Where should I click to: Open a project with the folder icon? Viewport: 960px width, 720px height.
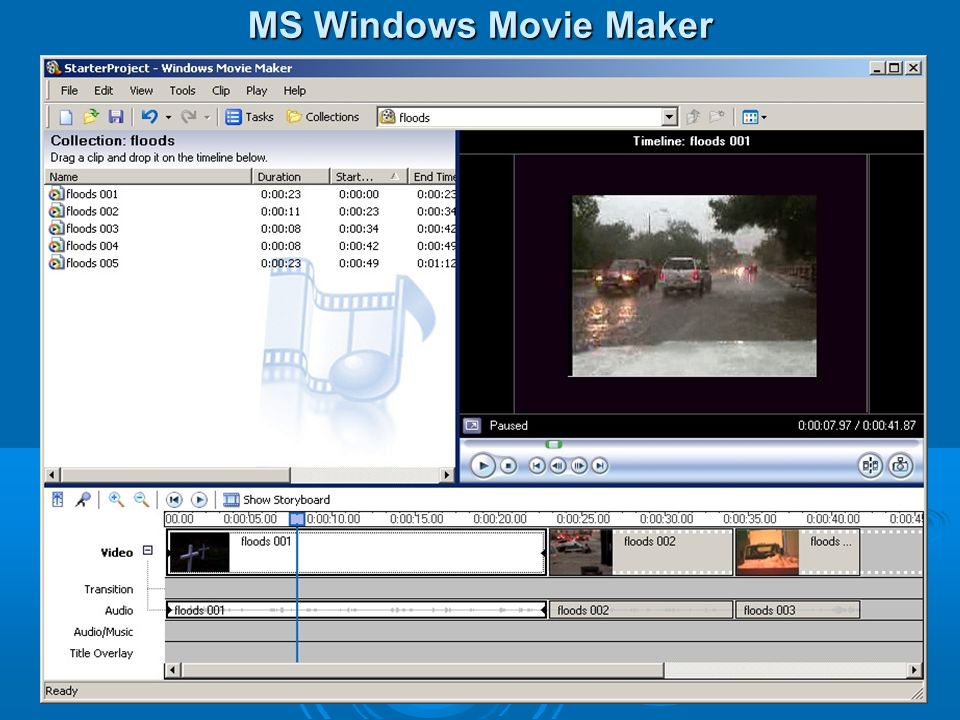tap(91, 116)
